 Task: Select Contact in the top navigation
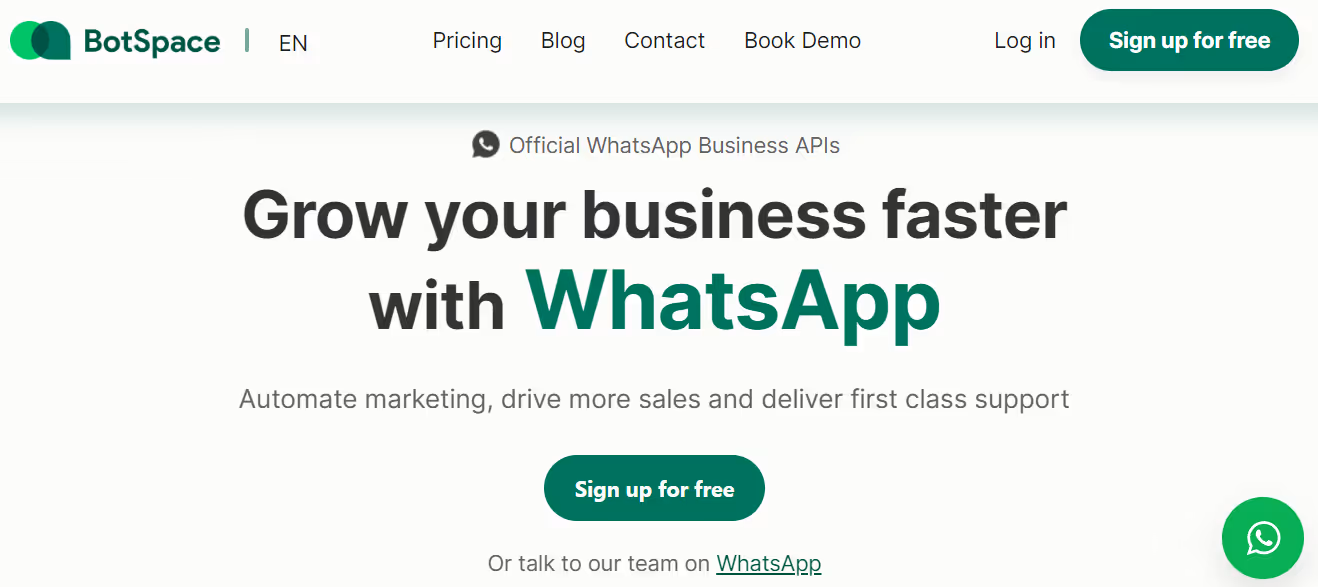[664, 41]
